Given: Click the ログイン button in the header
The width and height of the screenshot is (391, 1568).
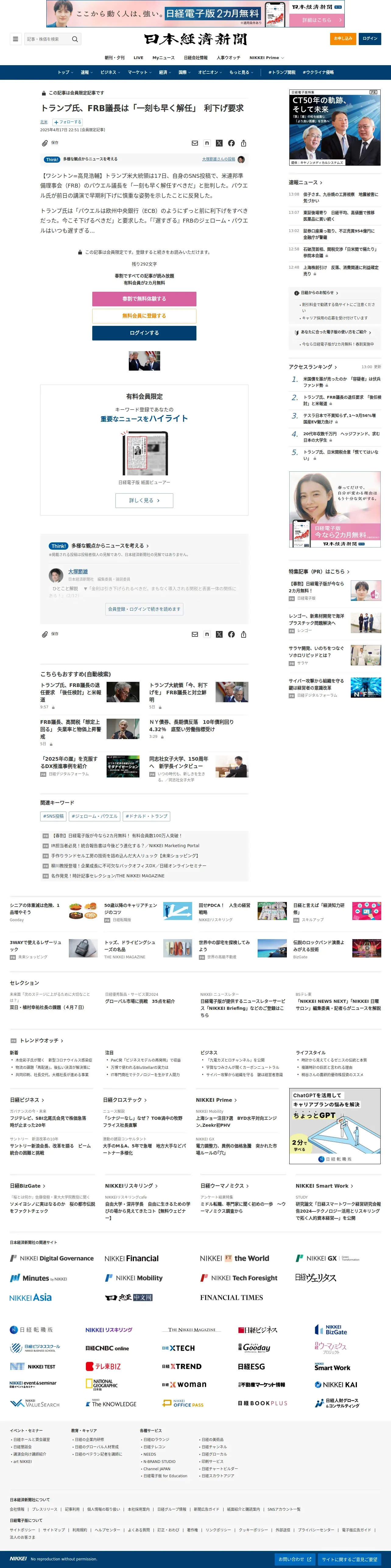Looking at the screenshot, I should pos(370,38).
